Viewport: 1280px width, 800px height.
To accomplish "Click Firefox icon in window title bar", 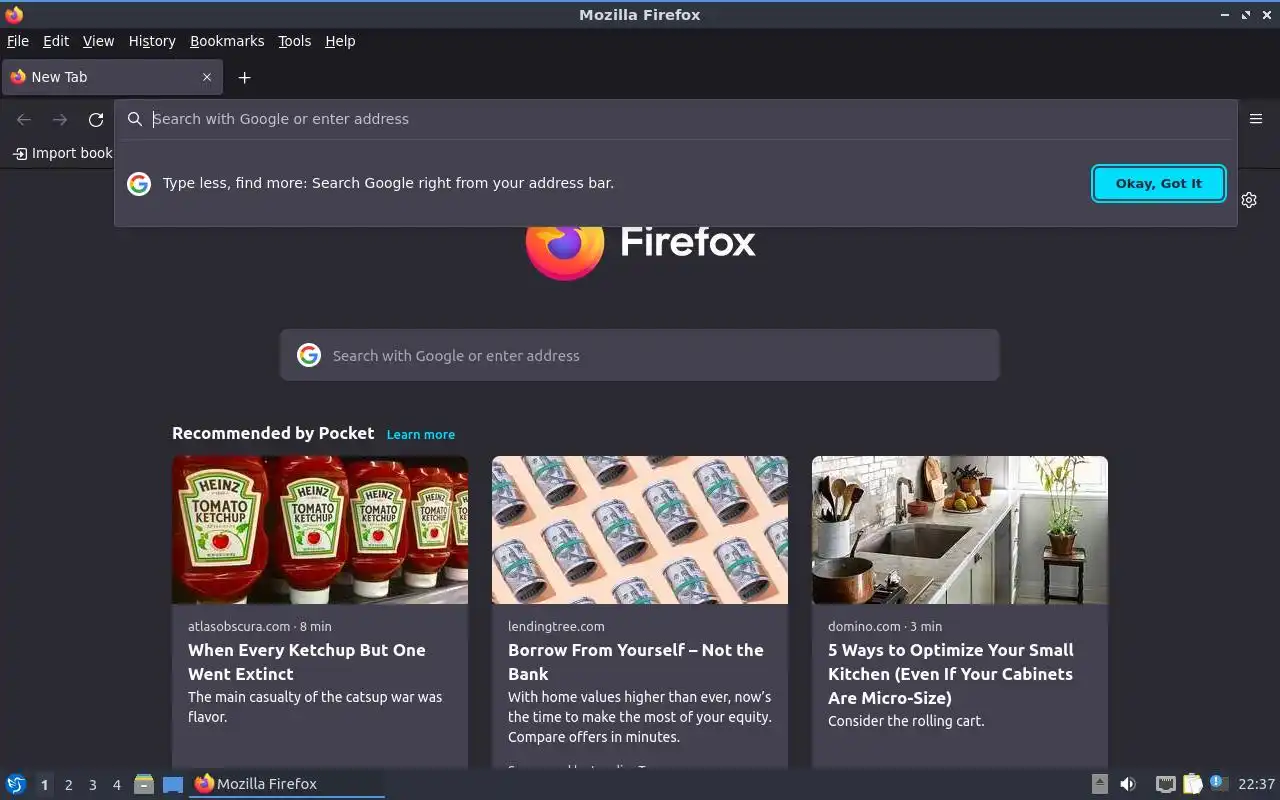I will point(14,14).
